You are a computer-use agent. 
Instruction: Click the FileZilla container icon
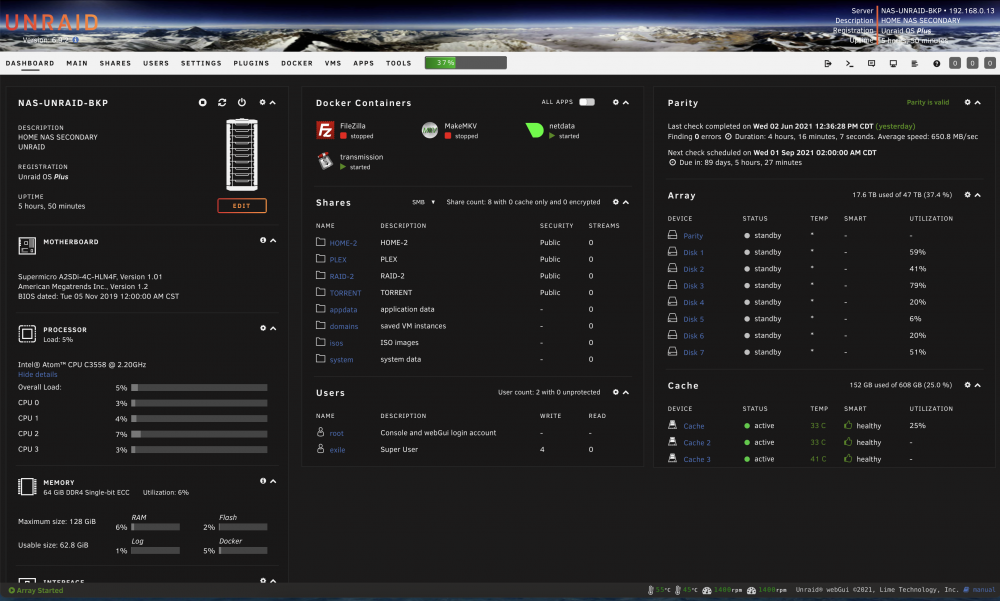[325, 130]
